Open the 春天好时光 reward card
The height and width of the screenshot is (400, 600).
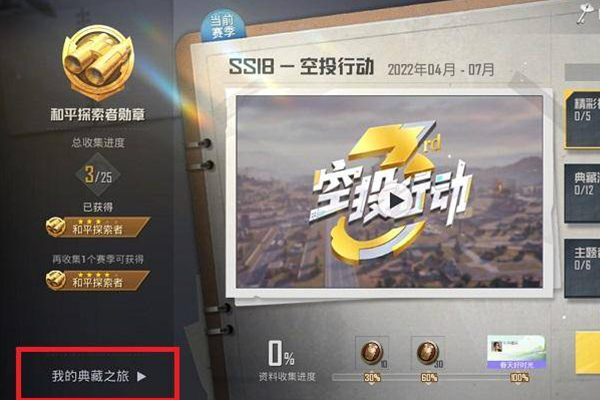point(516,353)
